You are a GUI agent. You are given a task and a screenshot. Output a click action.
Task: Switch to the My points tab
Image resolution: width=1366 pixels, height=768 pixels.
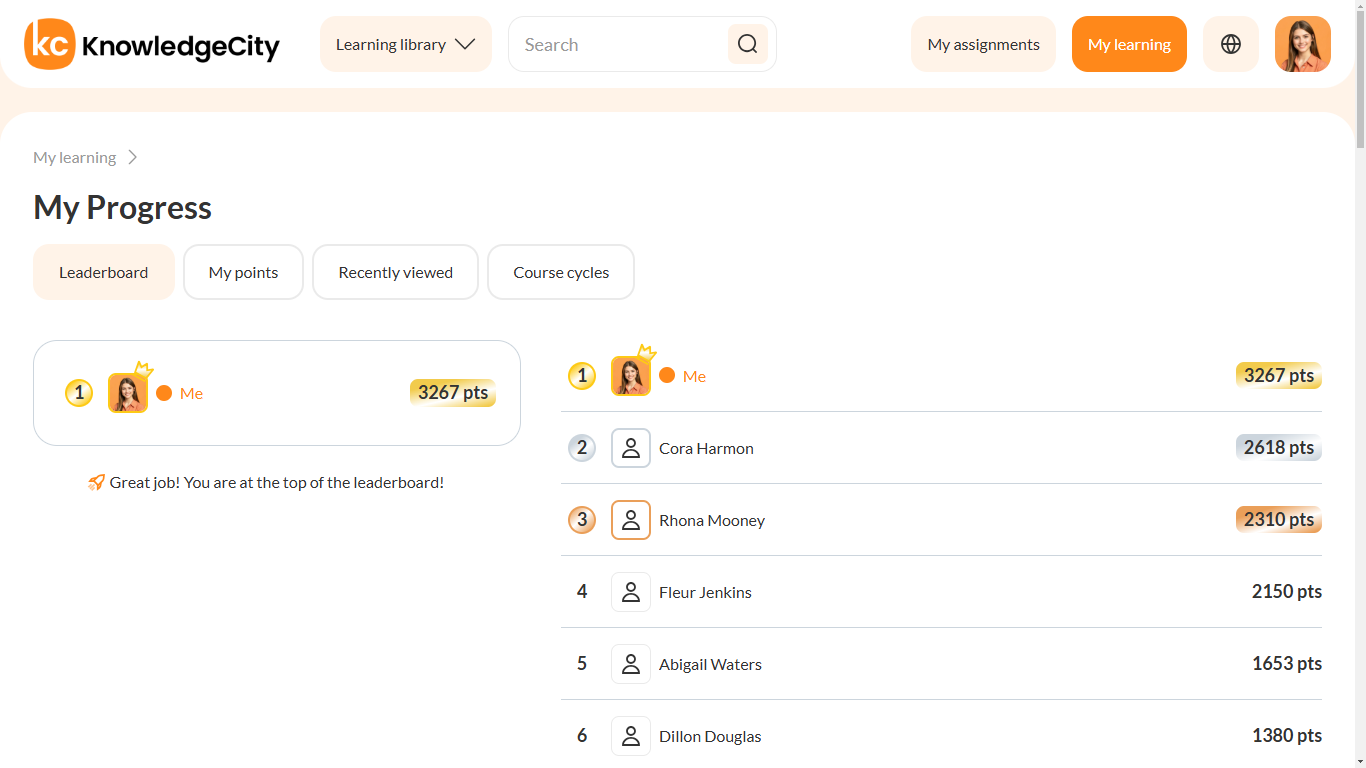(x=243, y=272)
